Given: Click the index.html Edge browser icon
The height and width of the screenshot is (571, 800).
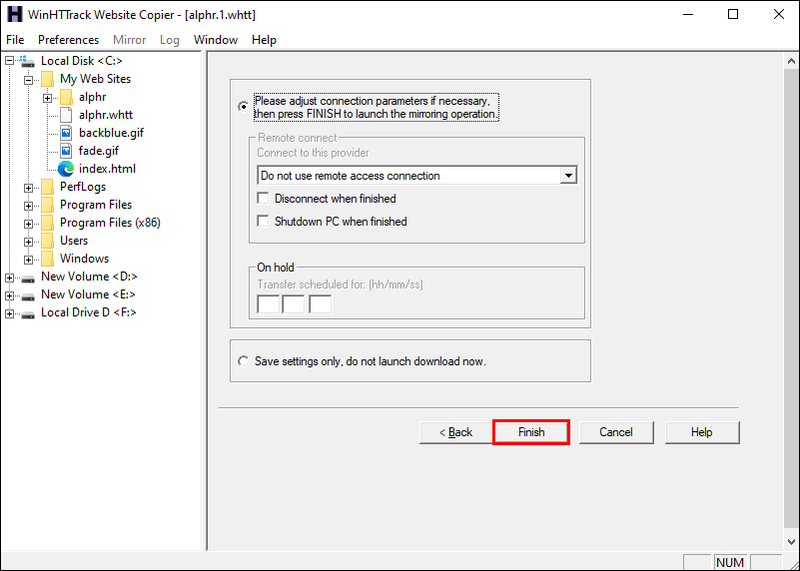Looking at the screenshot, I should (x=66, y=169).
